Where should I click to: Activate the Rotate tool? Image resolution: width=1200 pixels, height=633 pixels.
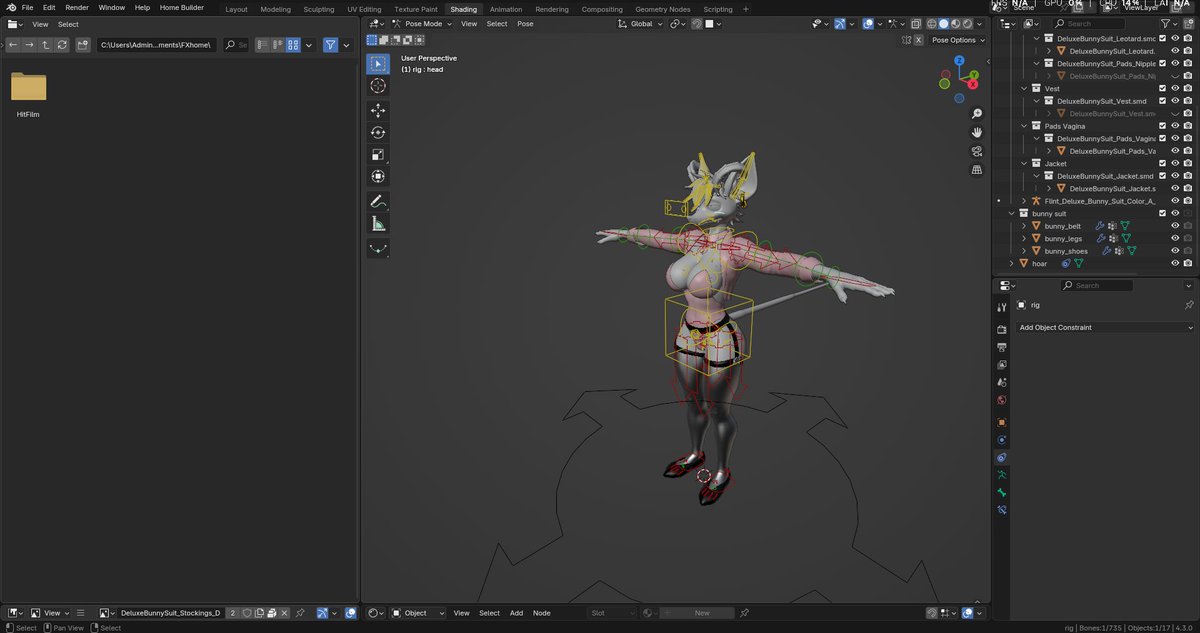(378, 132)
